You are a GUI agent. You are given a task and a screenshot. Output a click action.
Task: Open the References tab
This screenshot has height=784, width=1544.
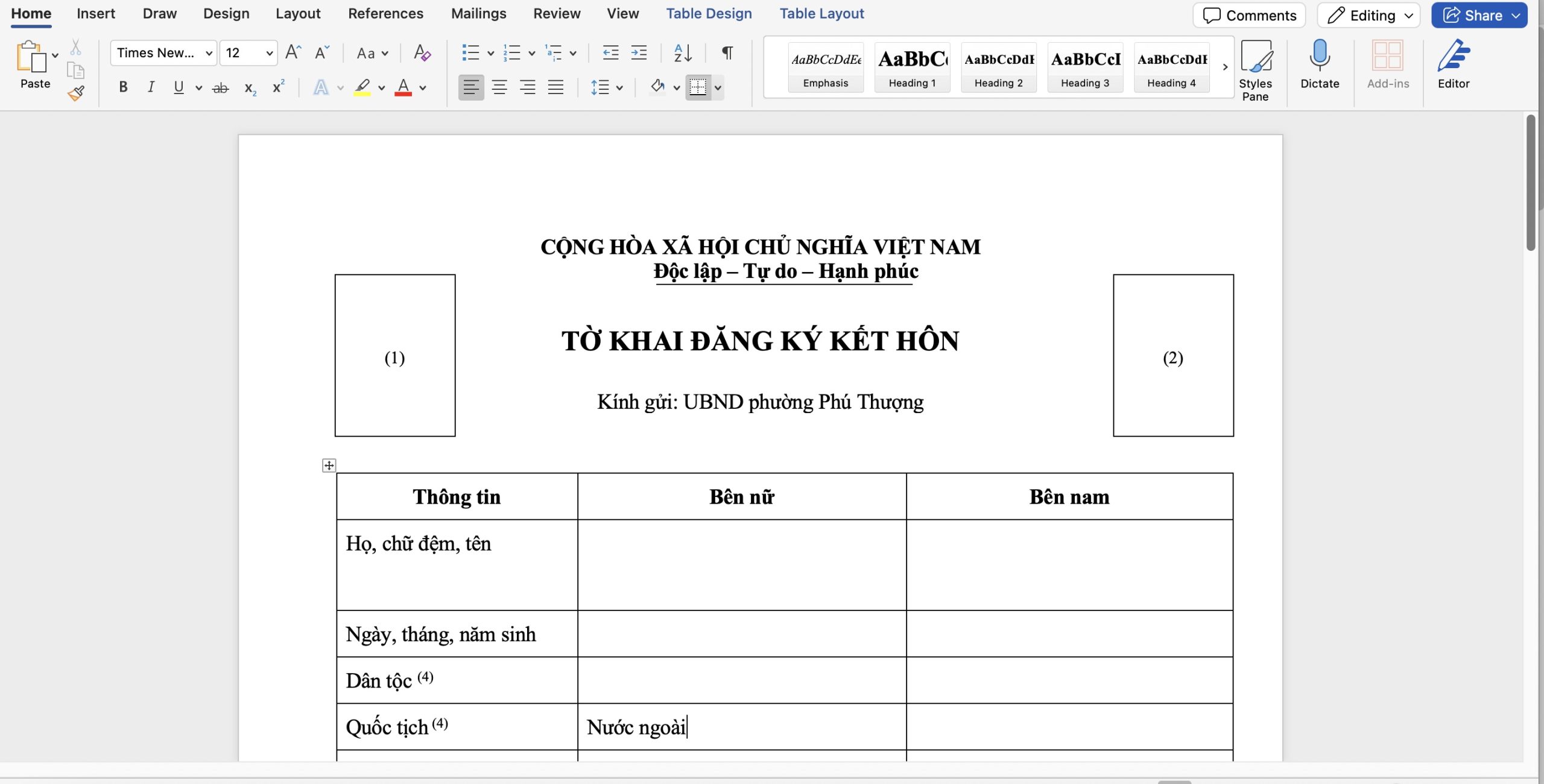(x=385, y=13)
